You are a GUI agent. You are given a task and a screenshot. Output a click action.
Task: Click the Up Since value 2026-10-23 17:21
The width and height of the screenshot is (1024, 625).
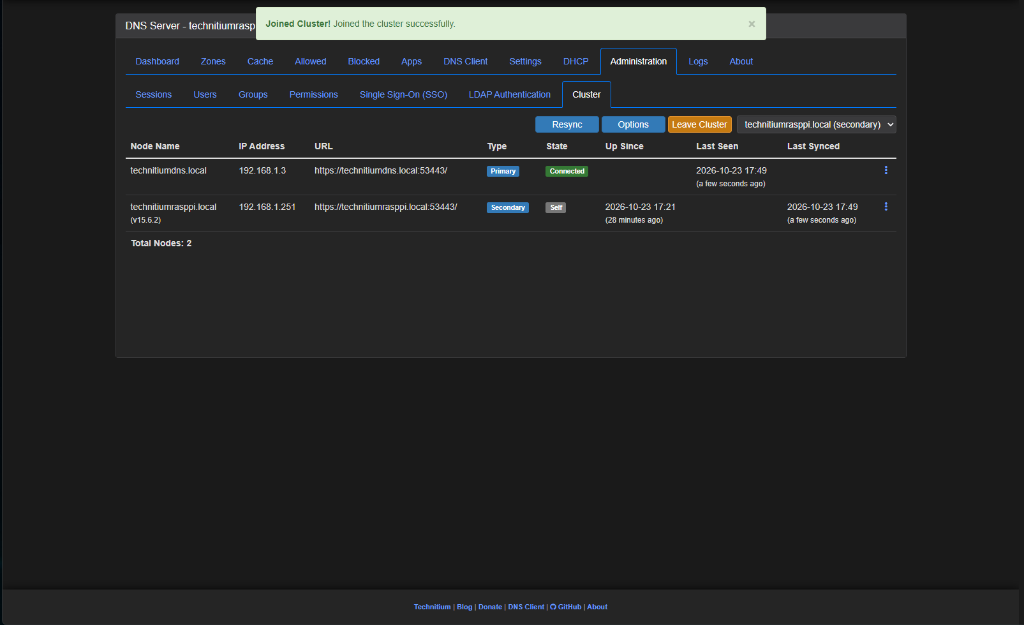(640, 207)
